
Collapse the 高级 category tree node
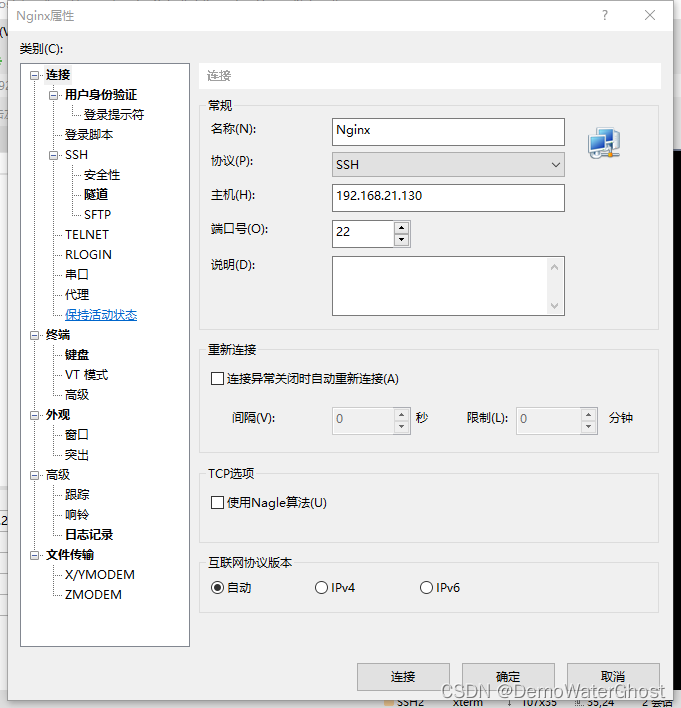point(34,475)
